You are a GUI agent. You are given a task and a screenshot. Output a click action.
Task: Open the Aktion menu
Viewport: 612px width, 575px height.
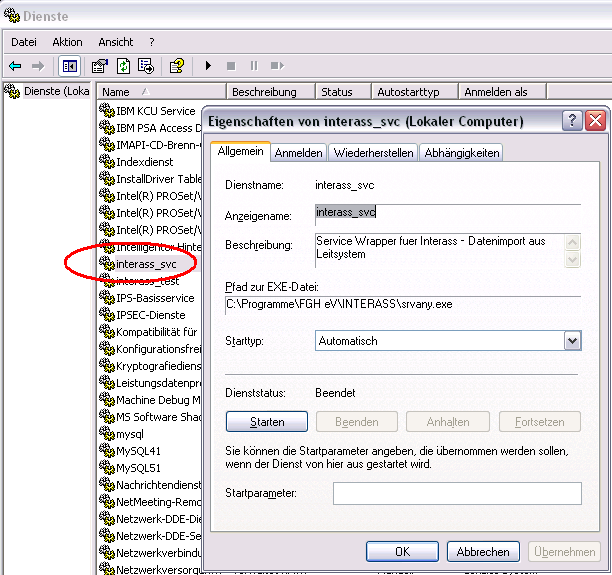pyautogui.click(x=68, y=42)
